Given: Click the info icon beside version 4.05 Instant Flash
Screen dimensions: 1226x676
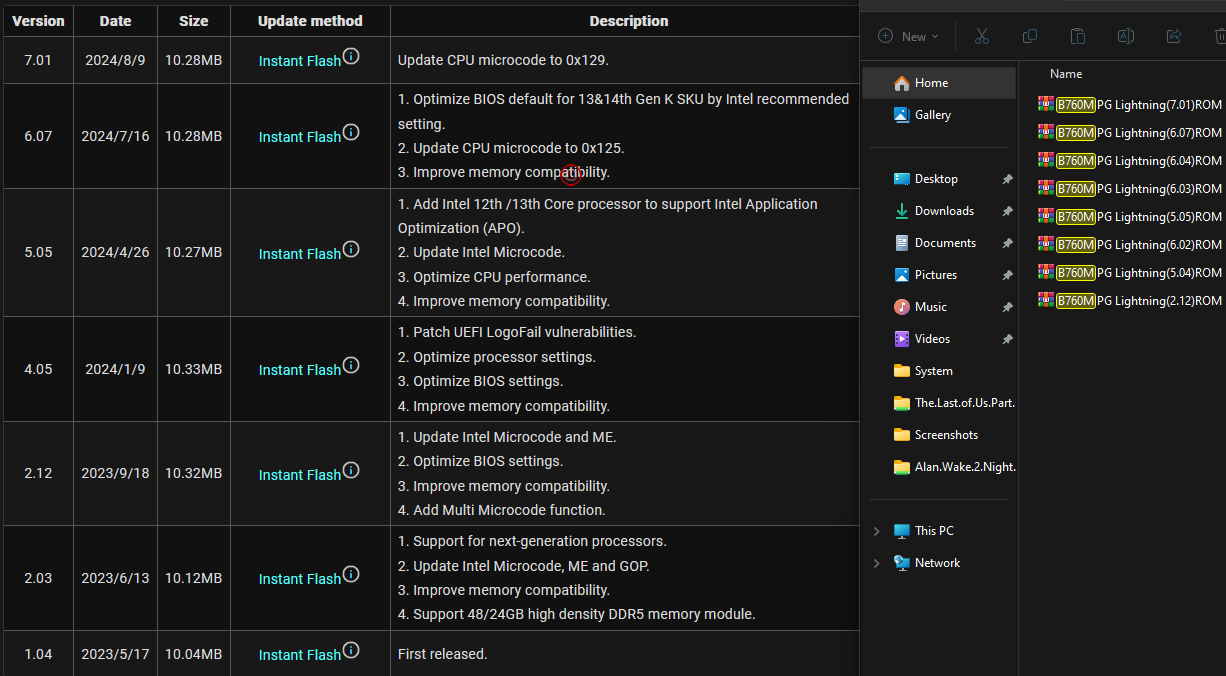Looking at the screenshot, I should click(x=351, y=366).
